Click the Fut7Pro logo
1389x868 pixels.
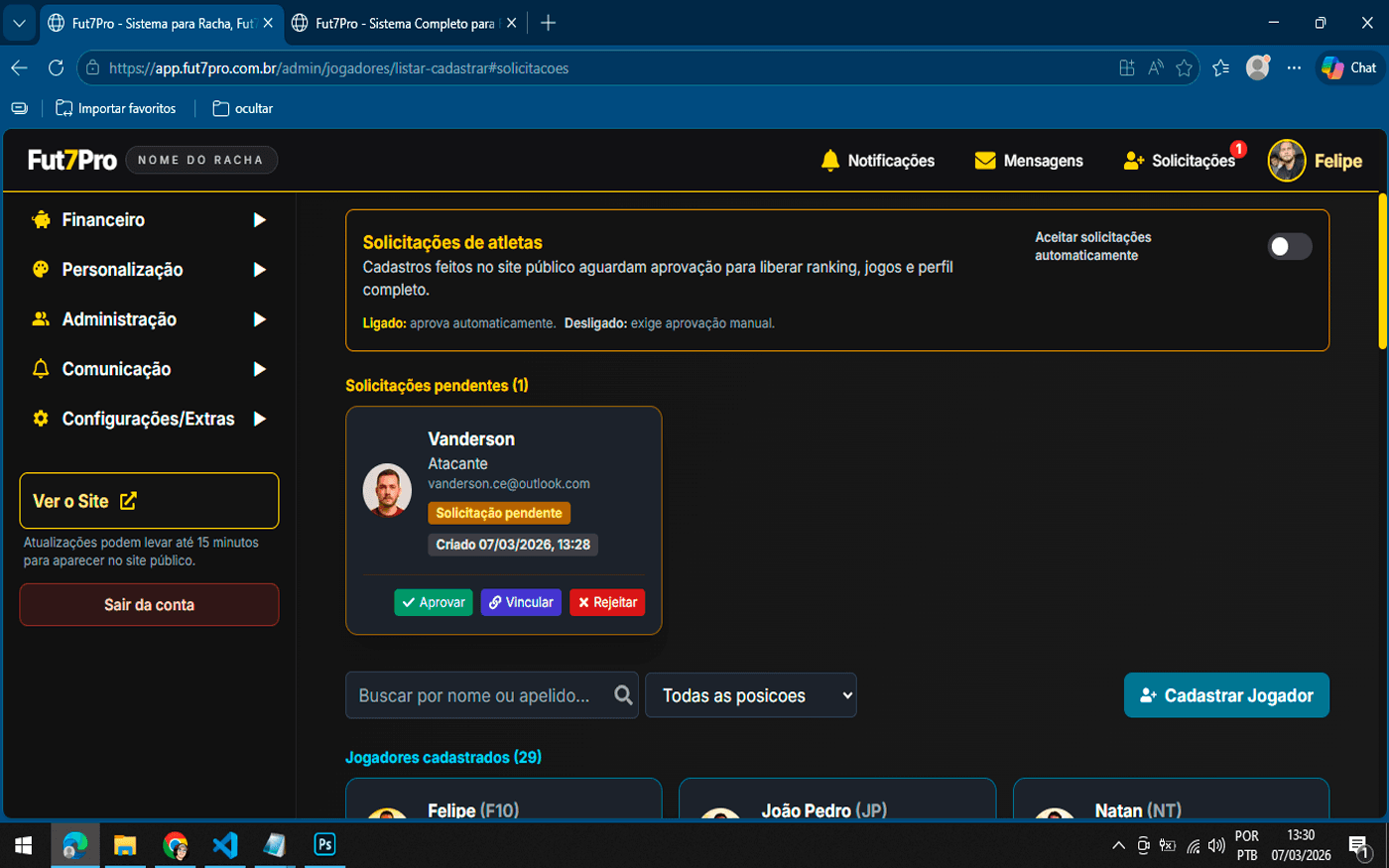72,161
